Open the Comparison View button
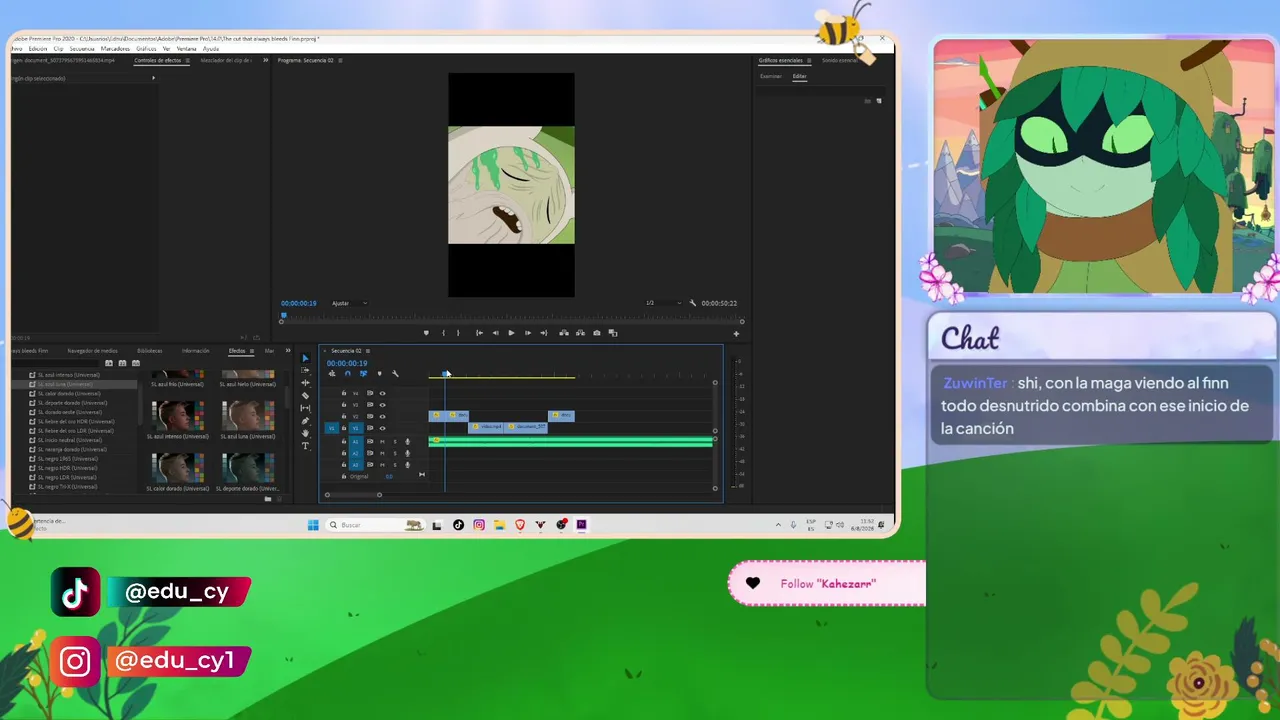The width and height of the screenshot is (1280, 720). [x=613, y=333]
